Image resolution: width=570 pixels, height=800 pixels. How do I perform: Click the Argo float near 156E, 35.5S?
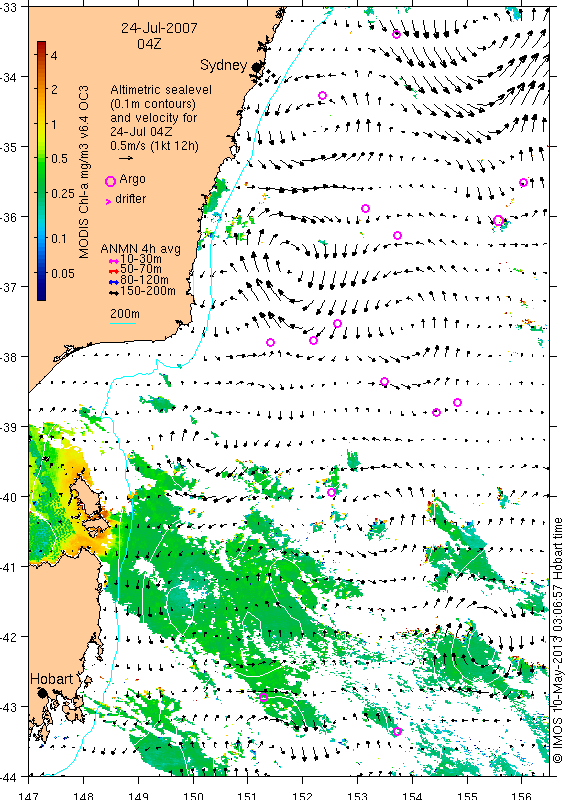point(523,182)
